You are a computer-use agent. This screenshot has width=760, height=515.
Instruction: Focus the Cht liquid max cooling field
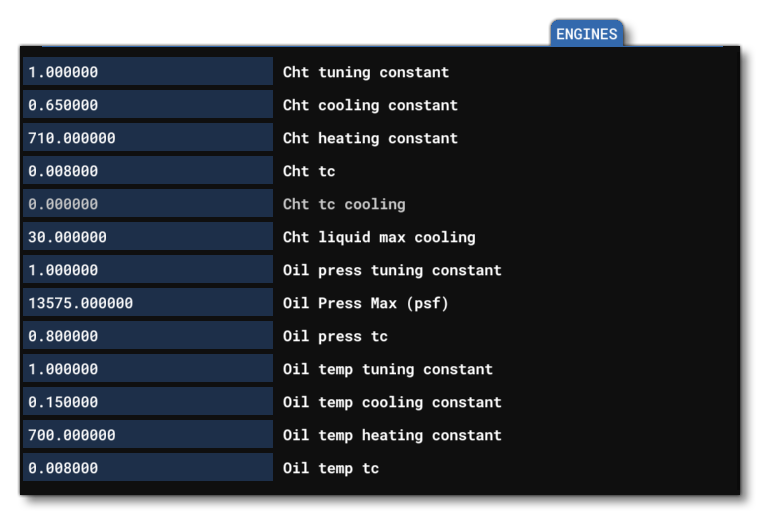(147, 237)
